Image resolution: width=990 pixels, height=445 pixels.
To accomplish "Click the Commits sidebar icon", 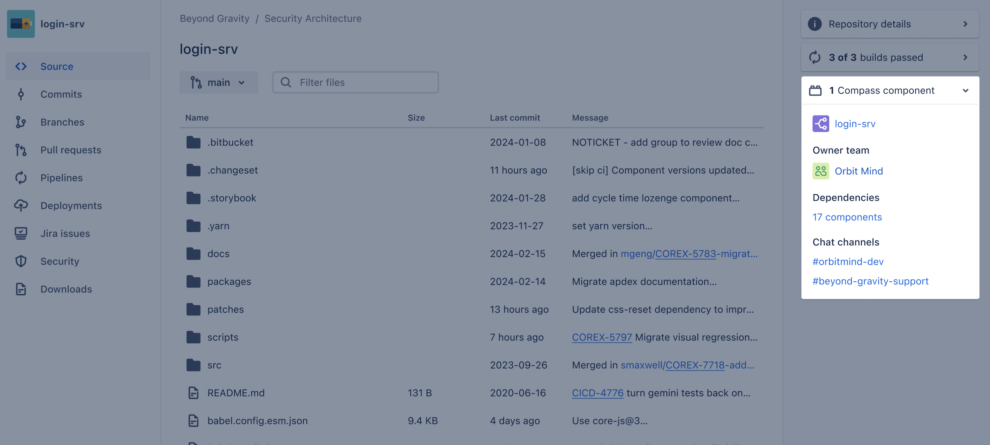I will coord(21,94).
